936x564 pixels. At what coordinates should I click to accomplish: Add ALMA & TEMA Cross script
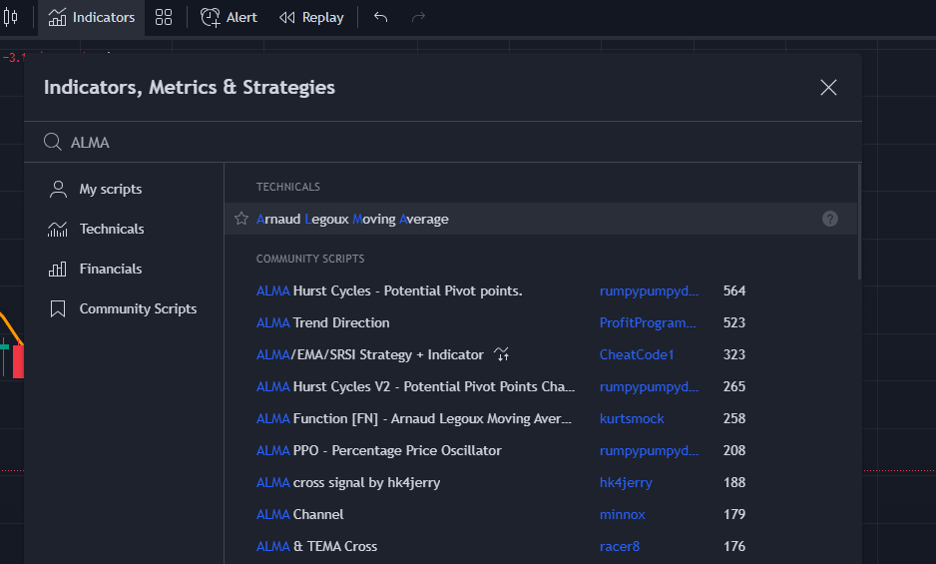316,546
